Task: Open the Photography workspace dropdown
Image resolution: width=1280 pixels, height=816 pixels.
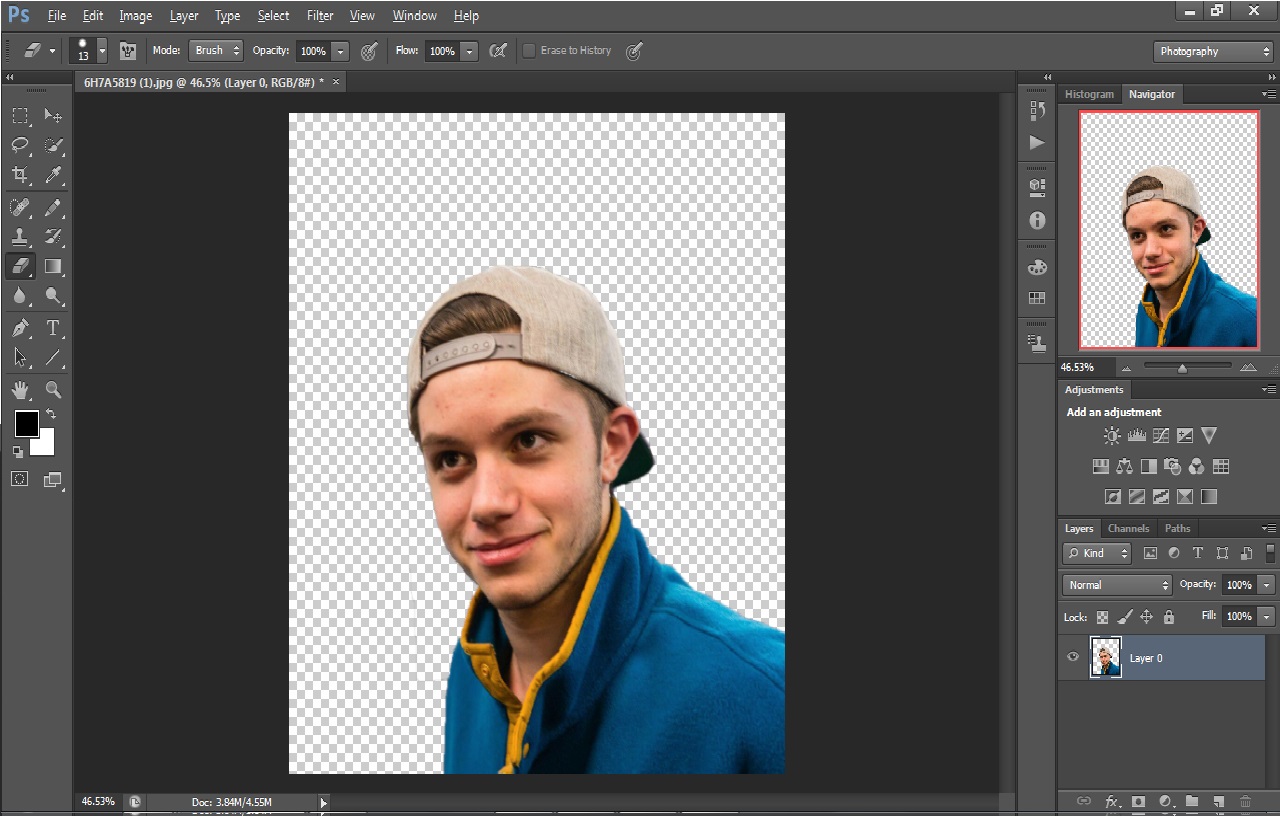Action: 1213,51
